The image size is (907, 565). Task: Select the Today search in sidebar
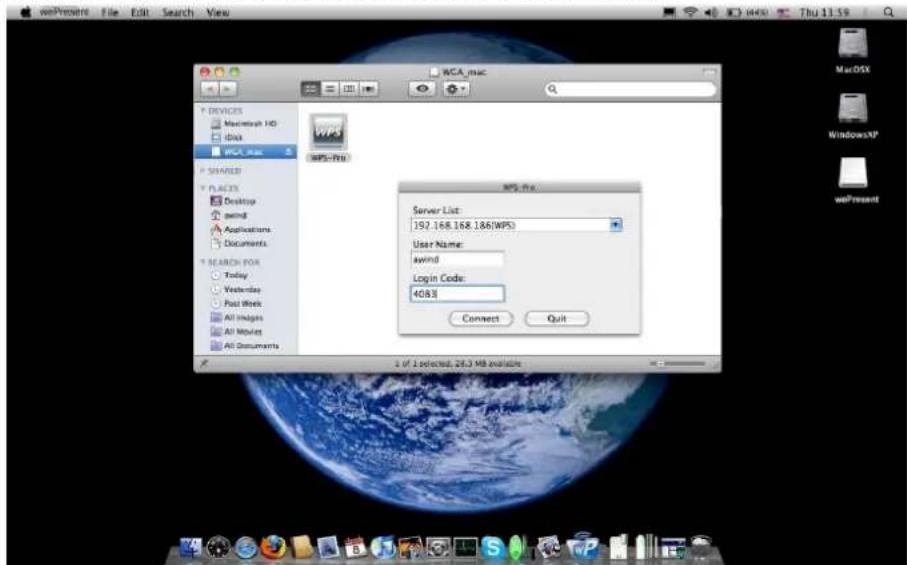click(x=229, y=275)
